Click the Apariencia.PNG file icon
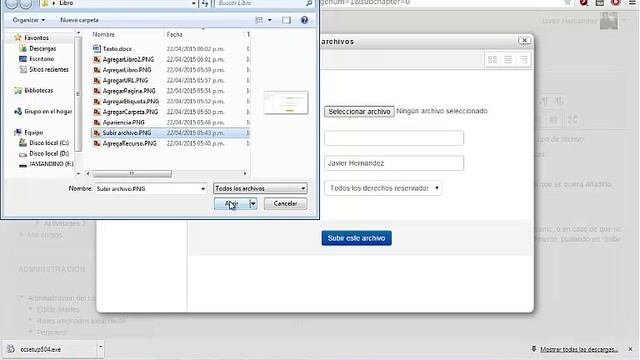 [97, 122]
